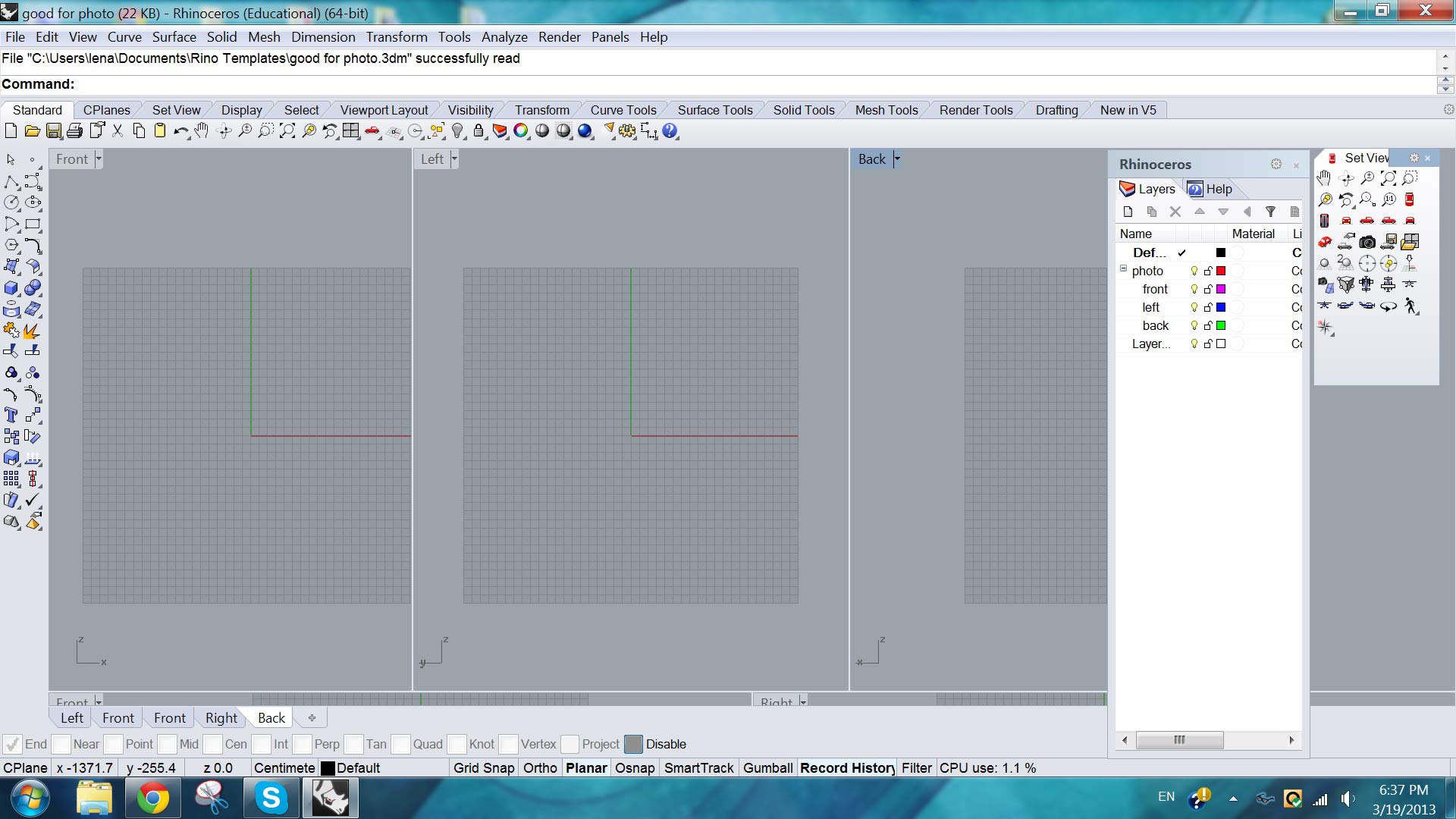
Task: Open the Surface menu
Action: click(174, 37)
